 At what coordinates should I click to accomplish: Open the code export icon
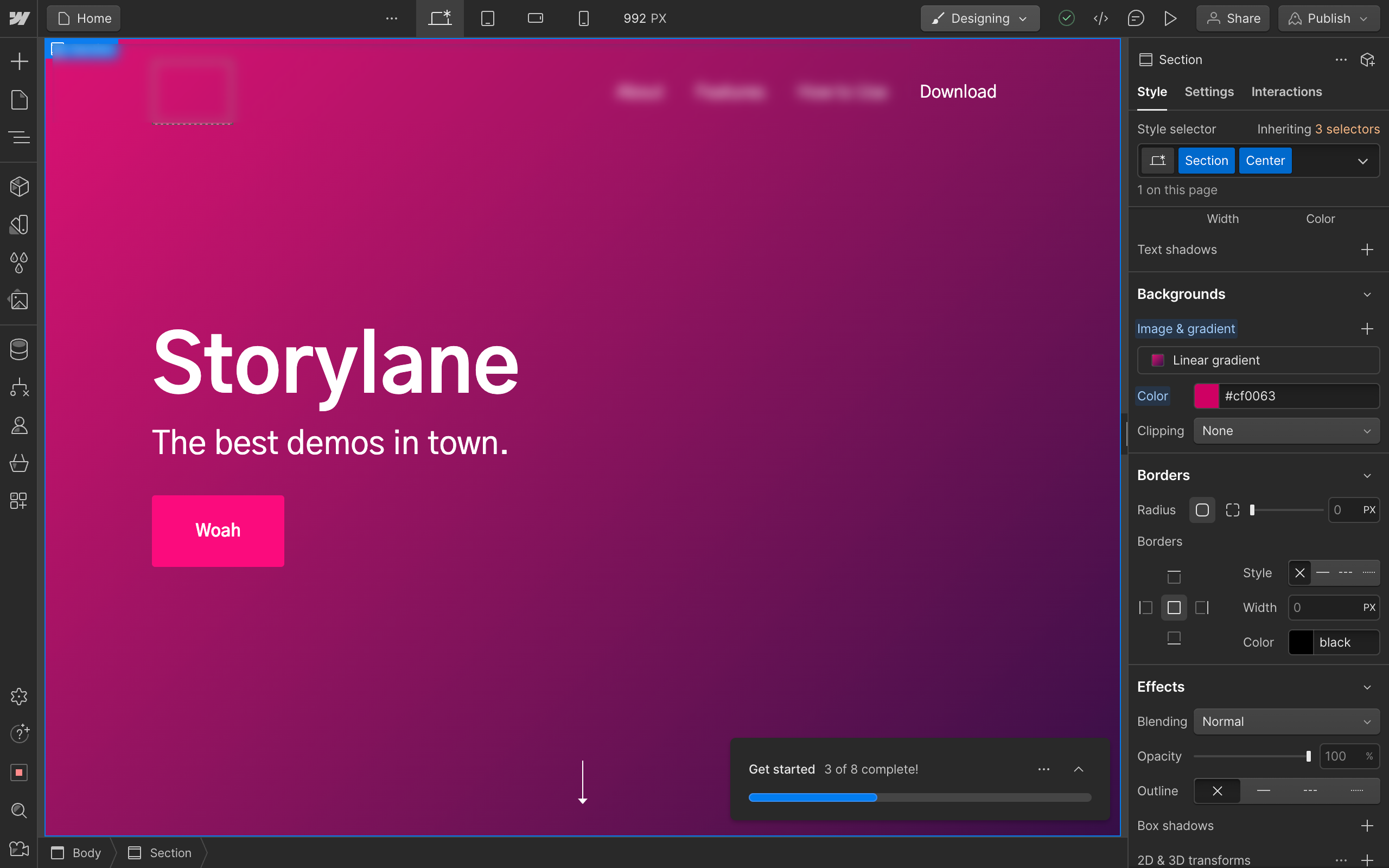pyautogui.click(x=1100, y=18)
